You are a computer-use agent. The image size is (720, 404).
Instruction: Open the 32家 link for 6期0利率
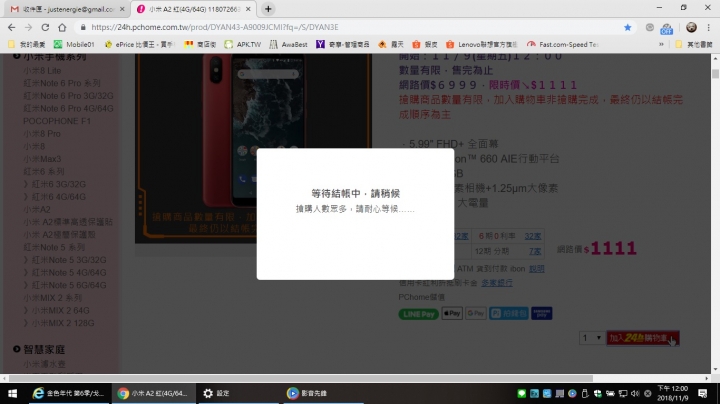pyautogui.click(x=533, y=236)
